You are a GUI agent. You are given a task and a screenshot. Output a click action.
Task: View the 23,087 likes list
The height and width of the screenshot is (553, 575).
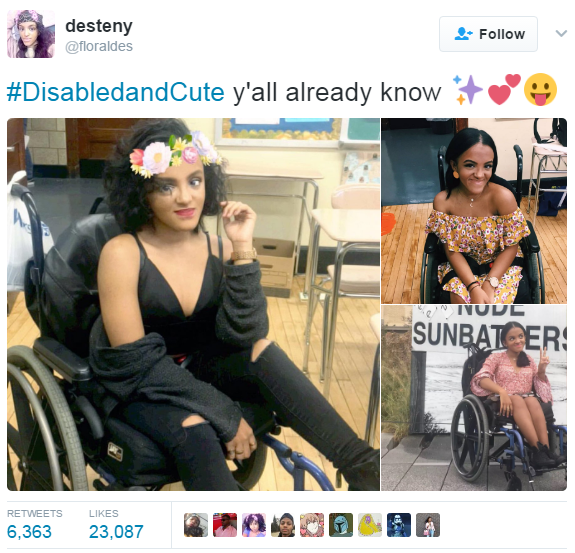116,524
